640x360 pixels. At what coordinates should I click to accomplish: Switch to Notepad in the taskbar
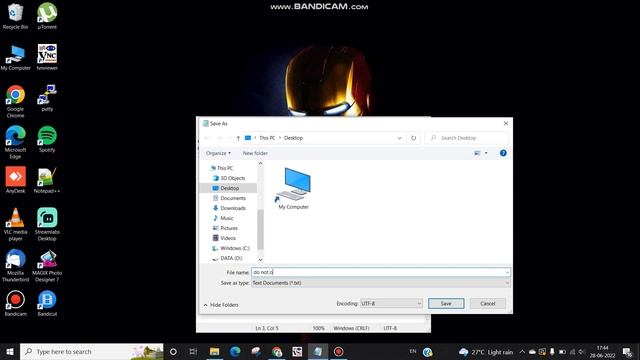318,351
